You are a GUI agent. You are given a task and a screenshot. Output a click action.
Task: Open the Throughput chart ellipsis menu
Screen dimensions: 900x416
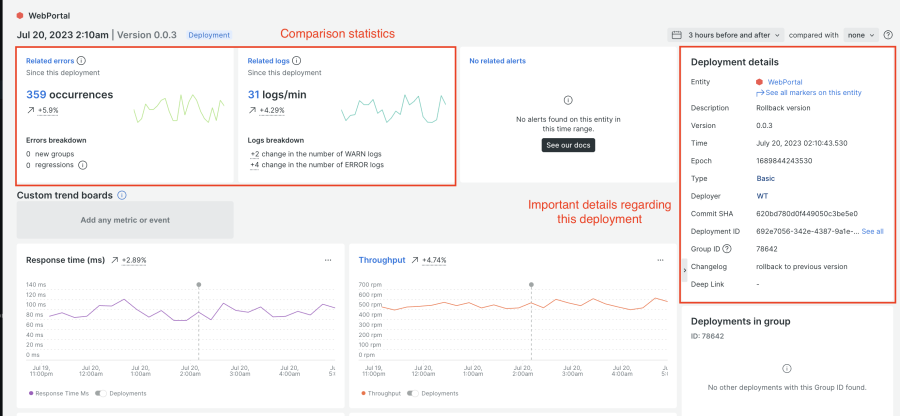pyautogui.click(x=660, y=260)
